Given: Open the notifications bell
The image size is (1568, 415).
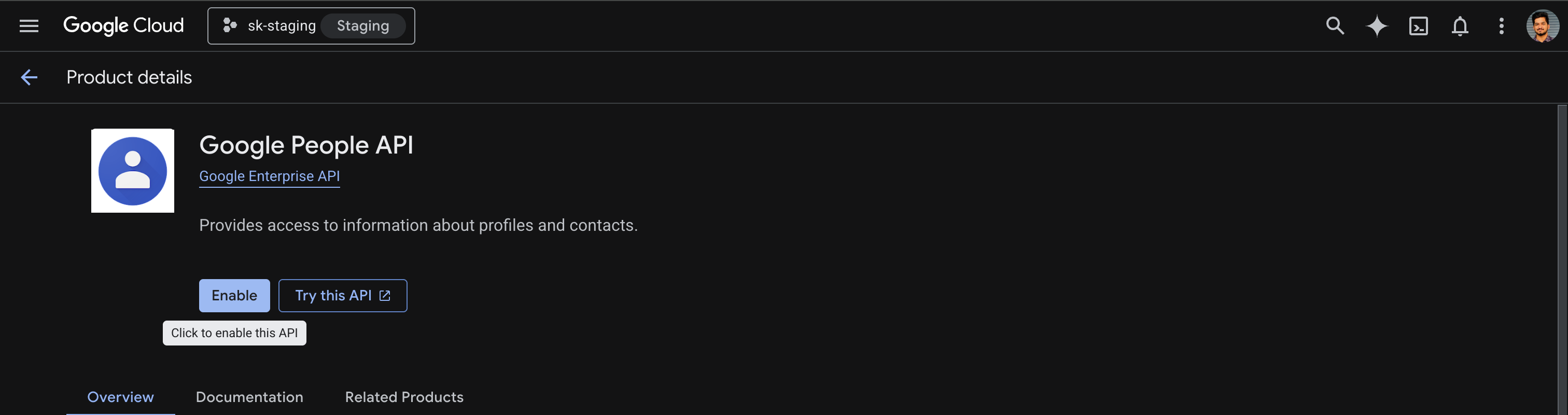Looking at the screenshot, I should (1460, 26).
